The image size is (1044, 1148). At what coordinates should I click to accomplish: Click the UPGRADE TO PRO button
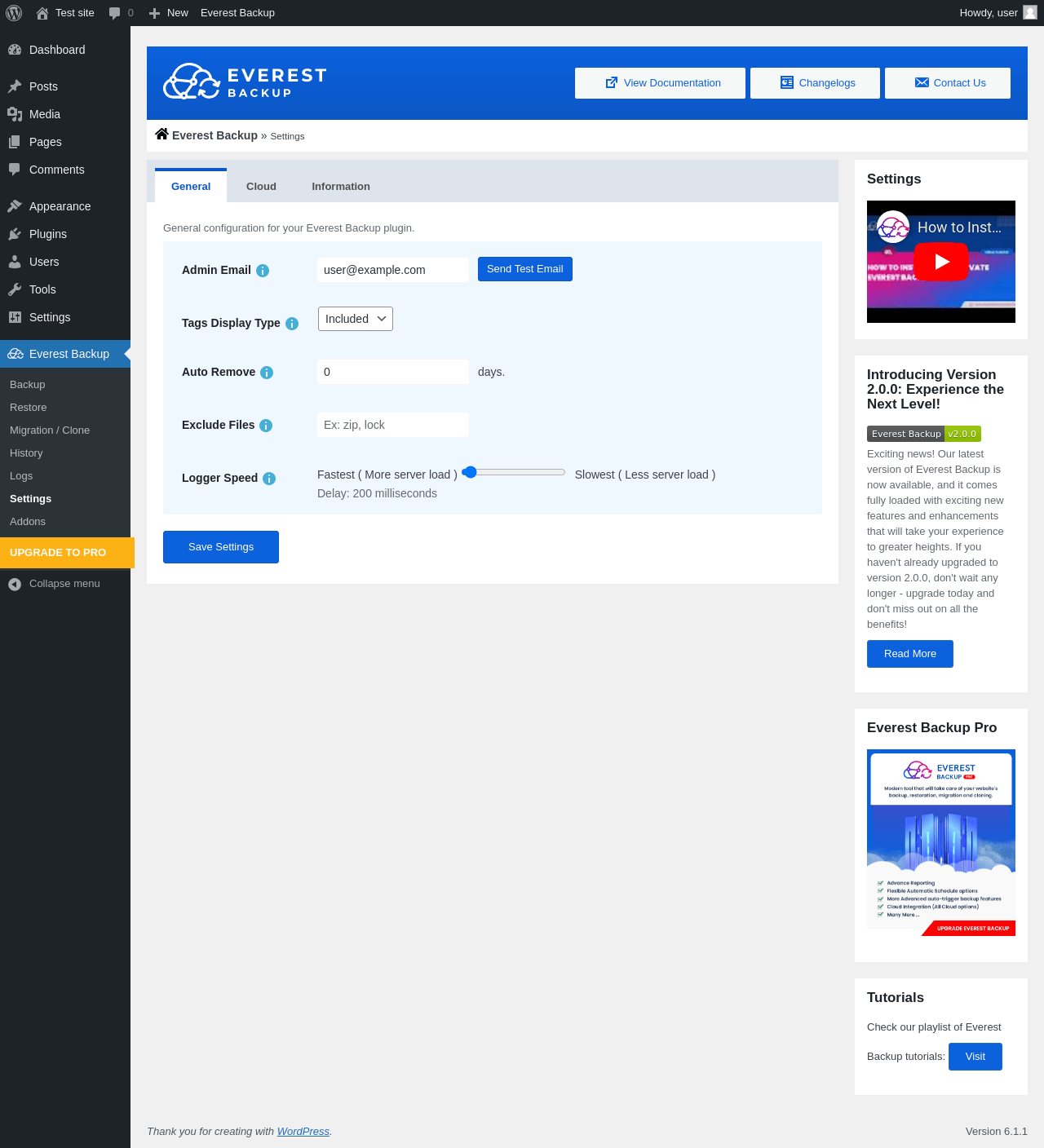click(67, 553)
